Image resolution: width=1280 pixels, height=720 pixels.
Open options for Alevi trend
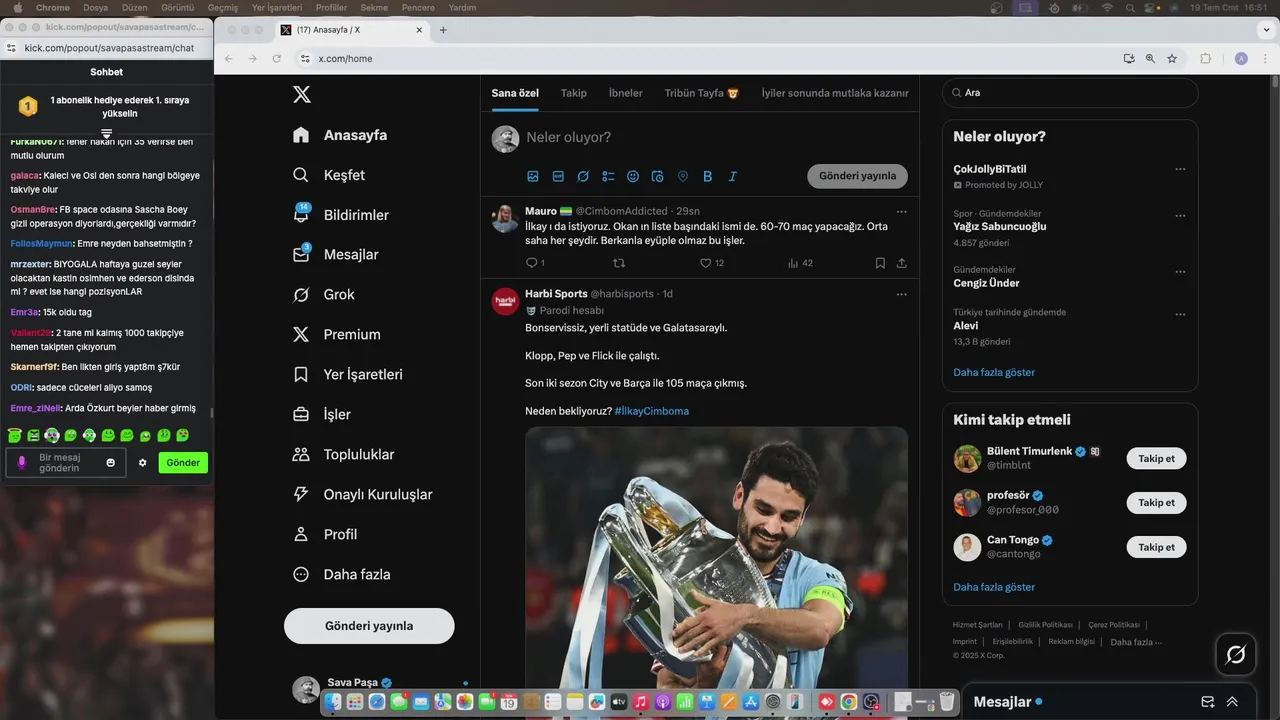click(1180, 313)
